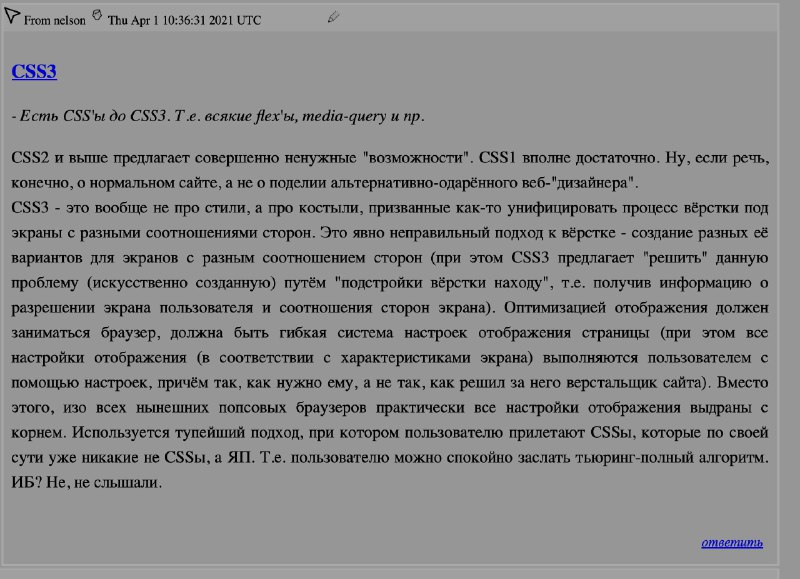Click the author name "nelson"
This screenshot has height=579, width=800.
pos(68,20)
